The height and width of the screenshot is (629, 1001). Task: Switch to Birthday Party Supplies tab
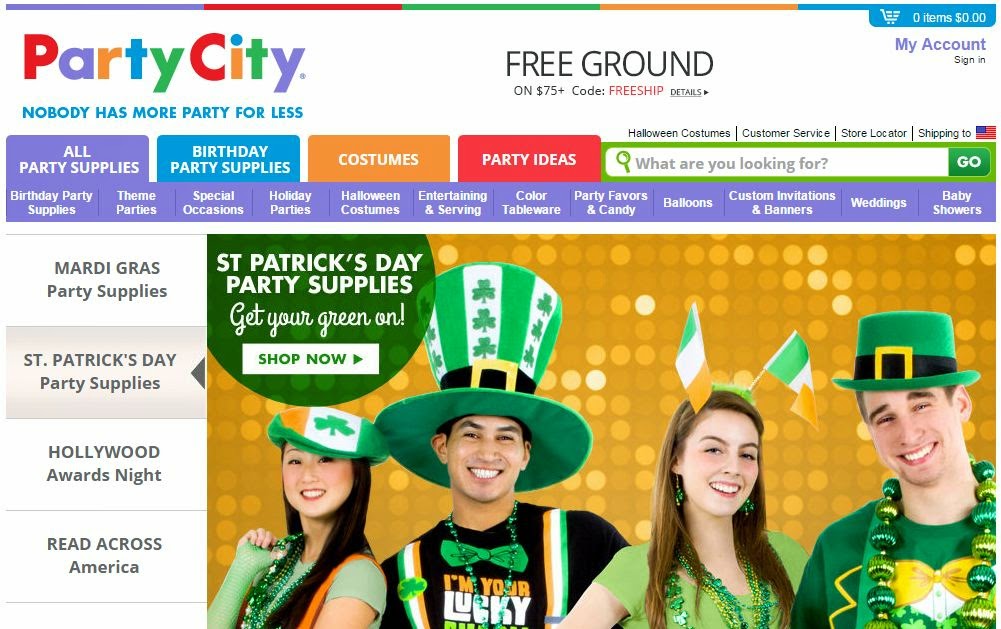click(229, 159)
